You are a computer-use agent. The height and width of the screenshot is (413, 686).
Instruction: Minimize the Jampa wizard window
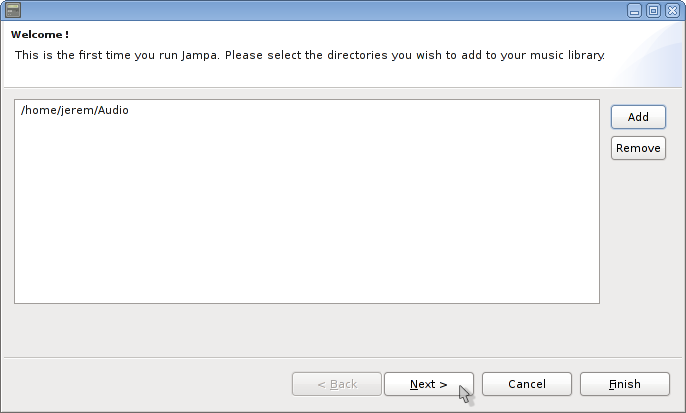tap(635, 10)
